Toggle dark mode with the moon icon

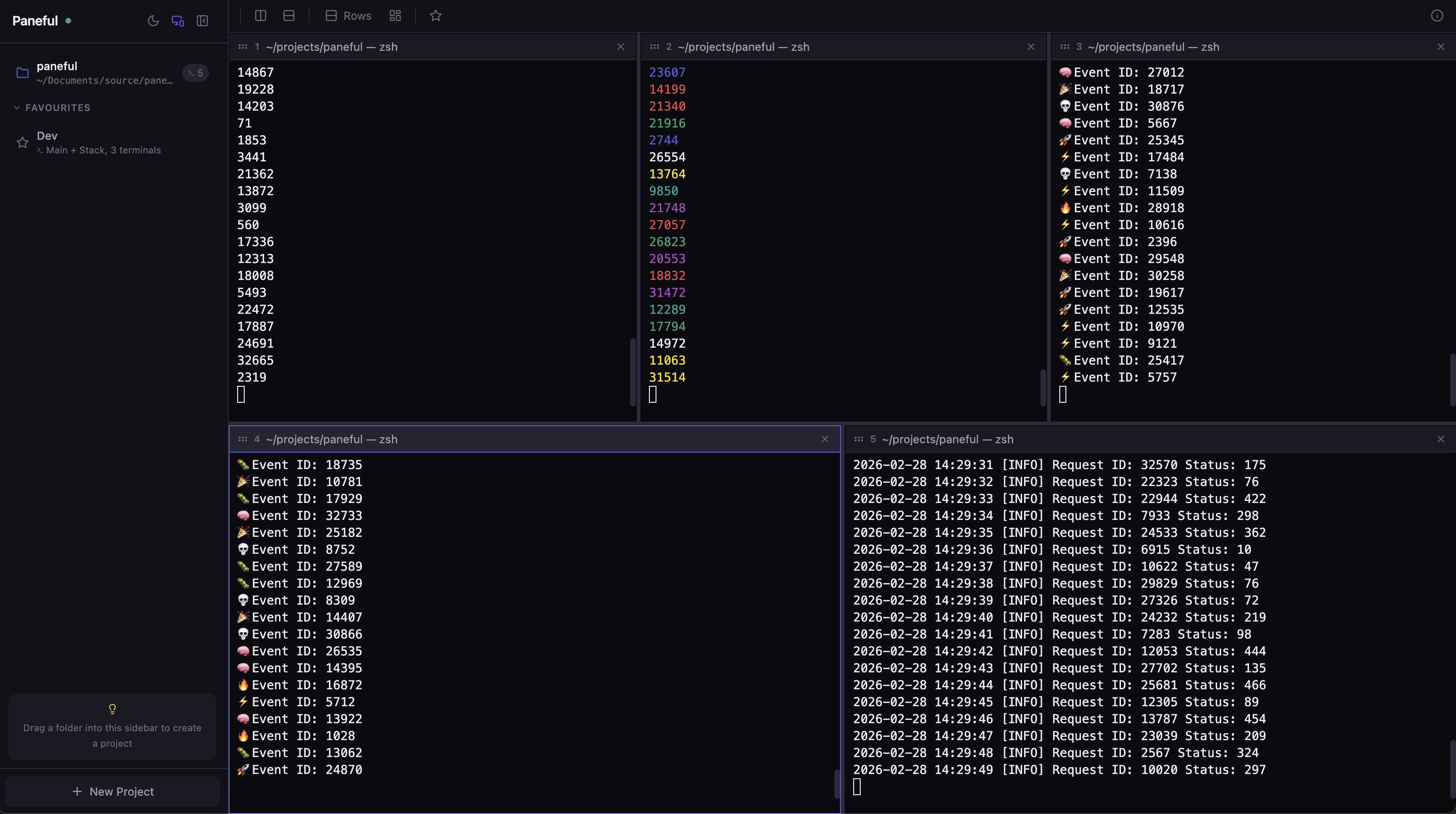tap(153, 20)
